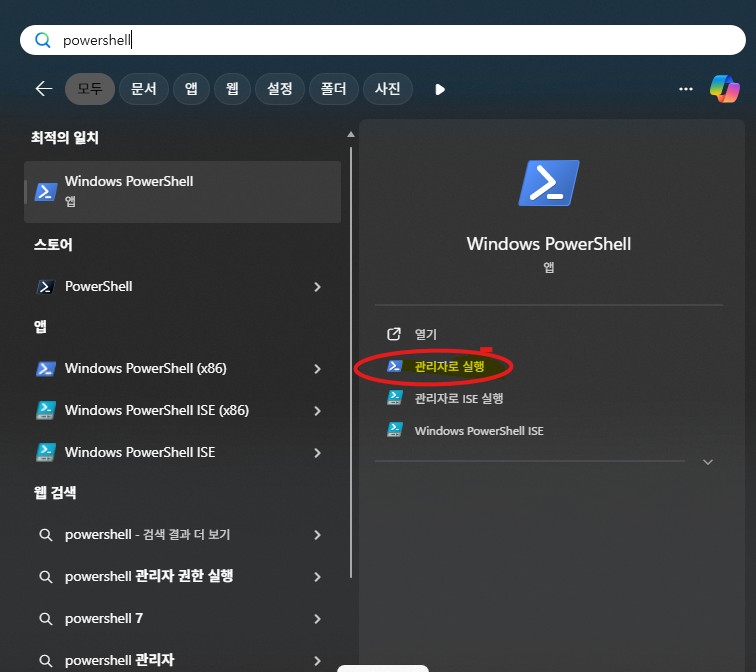Expand the PowerShell store result chevron
Screen dimensions: 756x672
pyautogui.click(x=317, y=287)
